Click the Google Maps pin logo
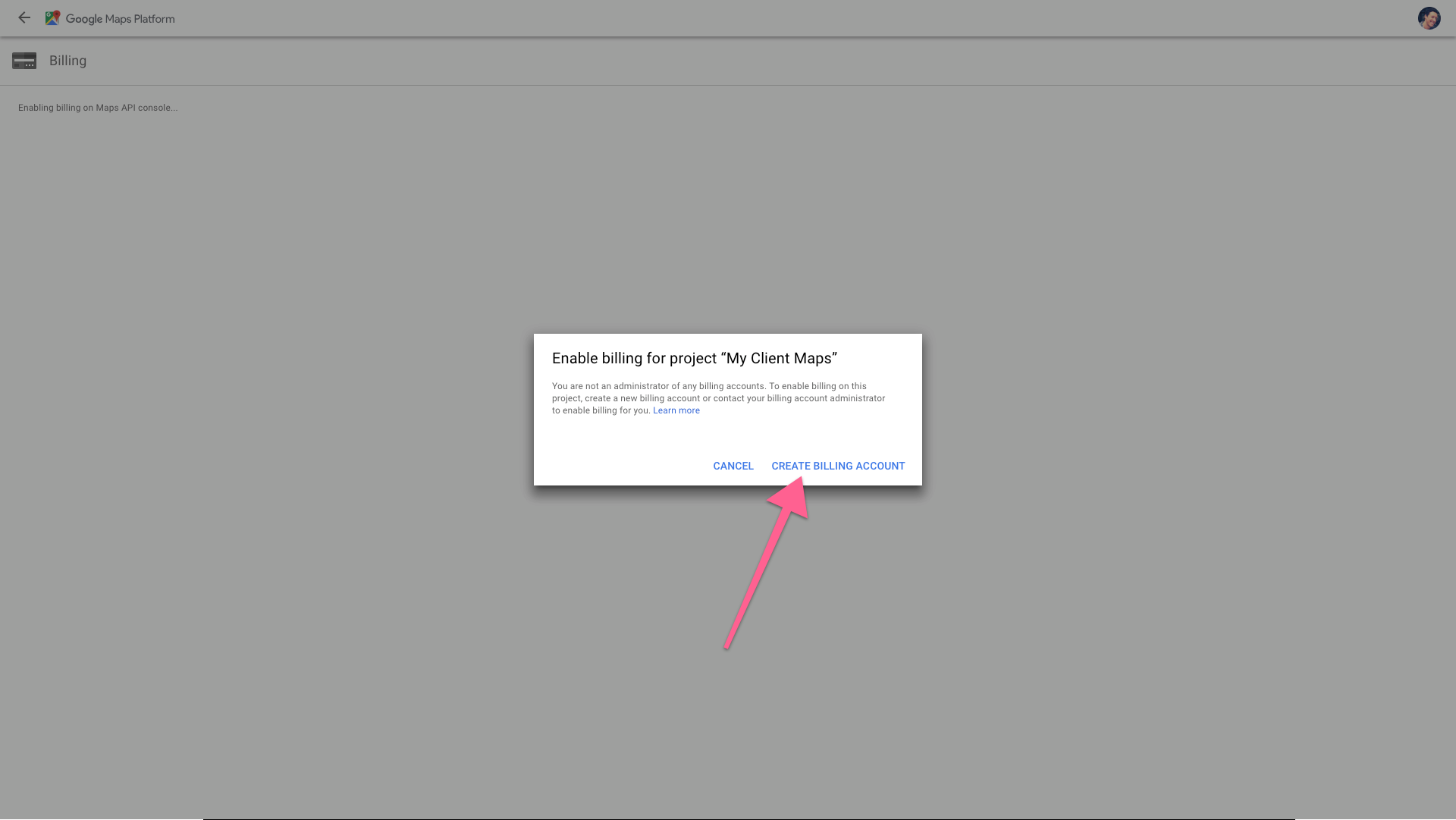The width and height of the screenshot is (1456, 820). coord(52,18)
